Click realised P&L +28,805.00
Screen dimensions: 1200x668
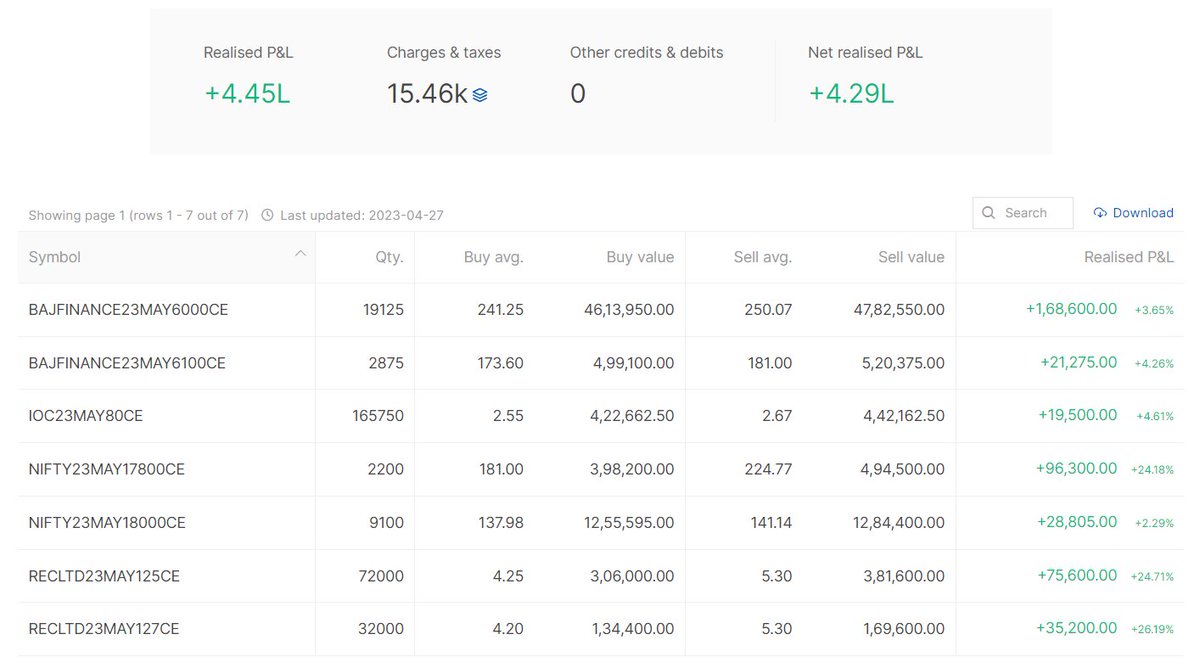[x=1078, y=522]
